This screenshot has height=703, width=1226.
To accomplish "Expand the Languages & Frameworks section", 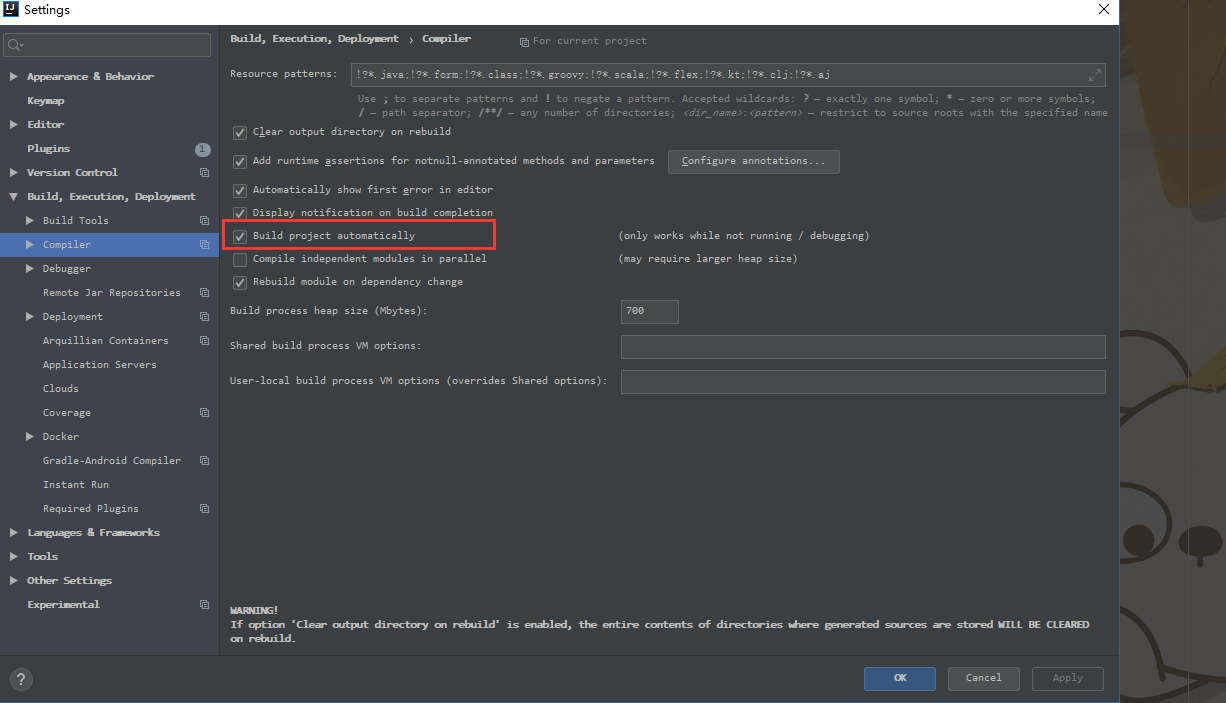I will (14, 533).
